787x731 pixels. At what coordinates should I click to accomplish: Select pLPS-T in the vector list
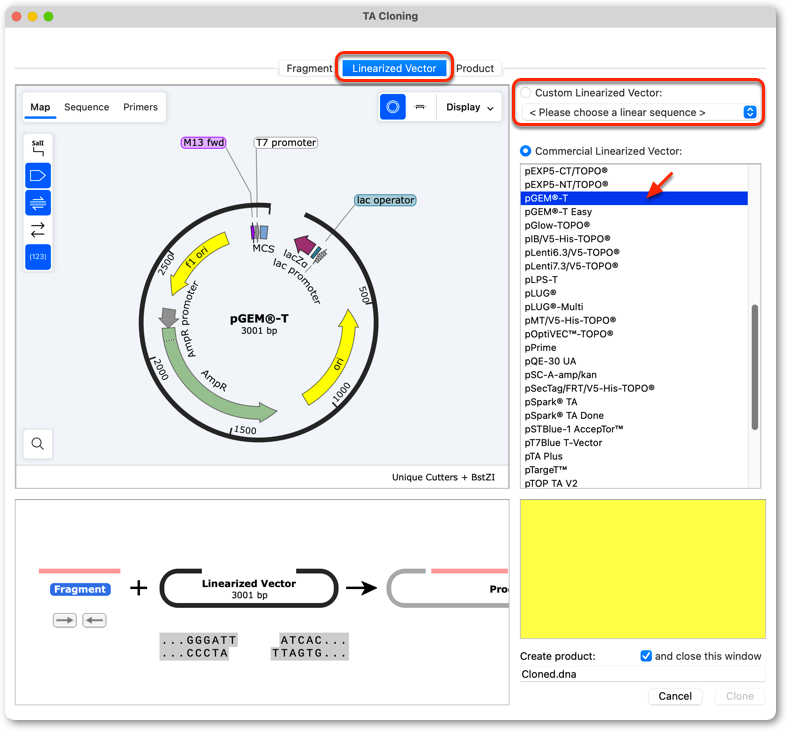pos(634,280)
